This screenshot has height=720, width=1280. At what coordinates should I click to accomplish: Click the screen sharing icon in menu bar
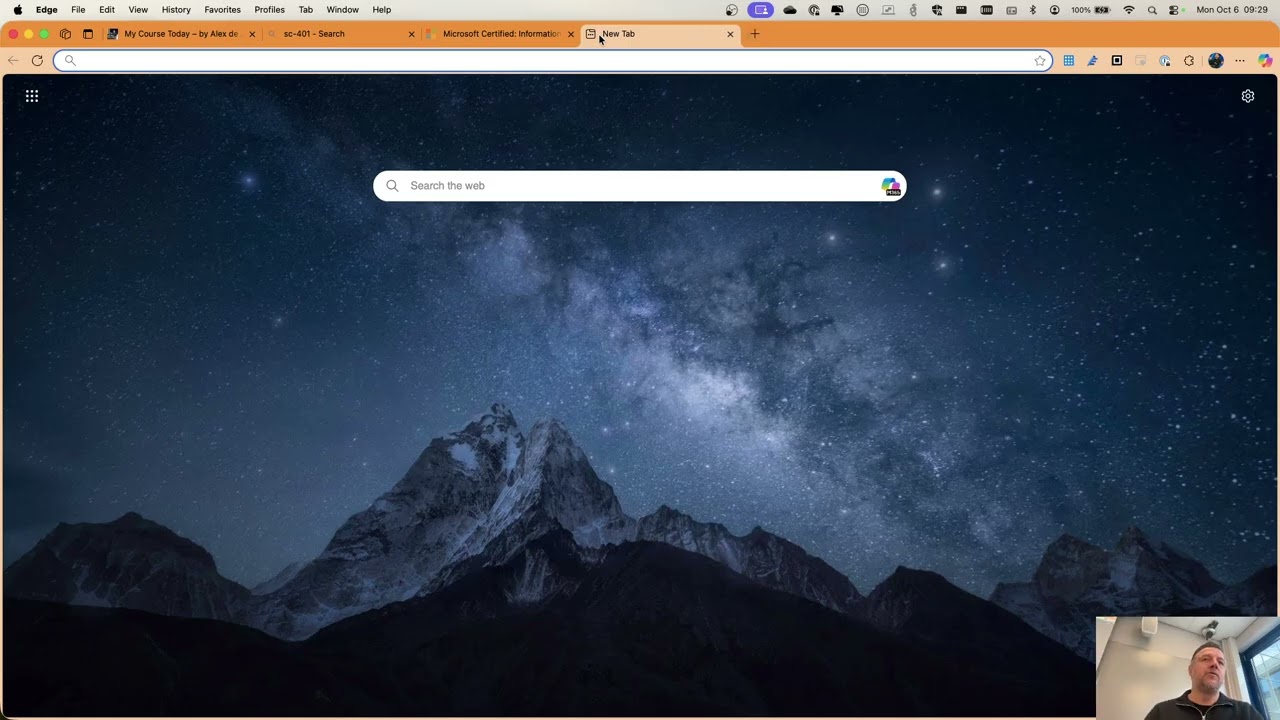click(761, 10)
